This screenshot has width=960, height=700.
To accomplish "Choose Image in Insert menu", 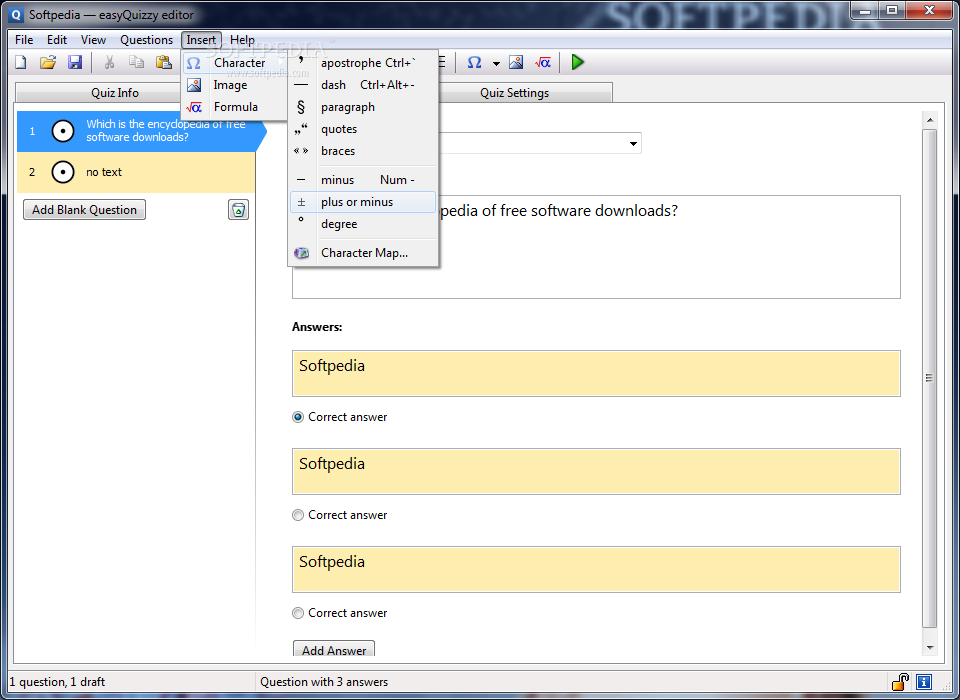I will tap(235, 85).
